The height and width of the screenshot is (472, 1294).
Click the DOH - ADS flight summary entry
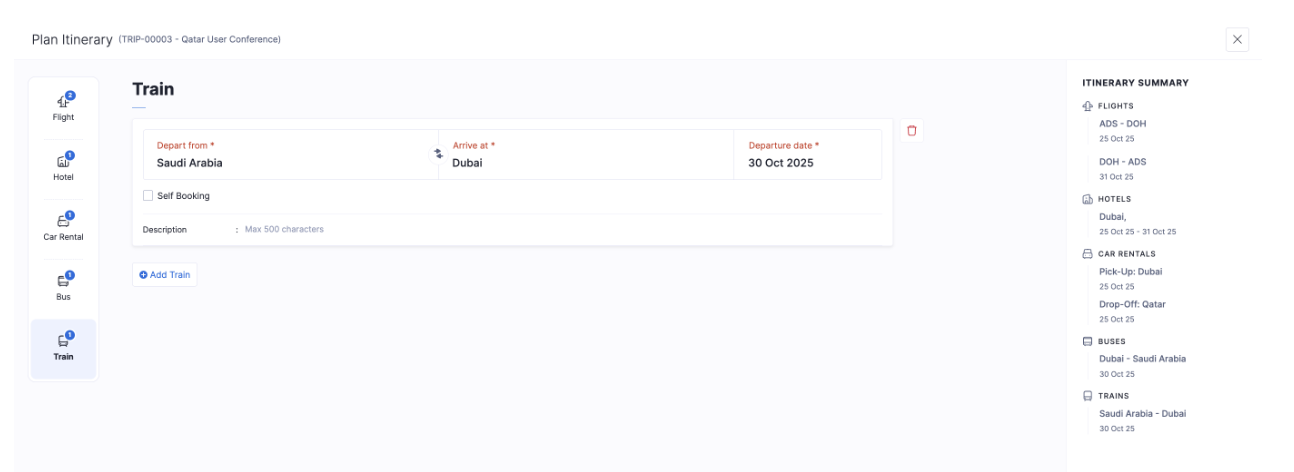pos(1122,162)
